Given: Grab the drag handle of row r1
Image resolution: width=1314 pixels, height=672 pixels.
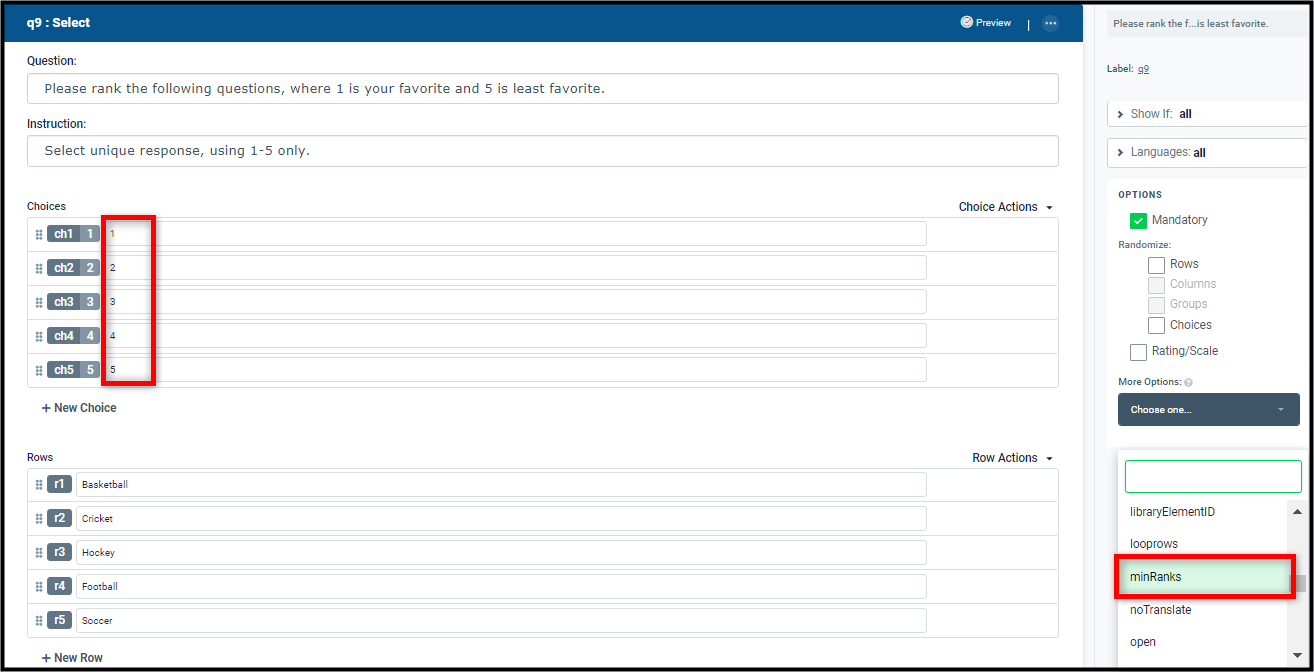Looking at the screenshot, I should pyautogui.click(x=40, y=485).
